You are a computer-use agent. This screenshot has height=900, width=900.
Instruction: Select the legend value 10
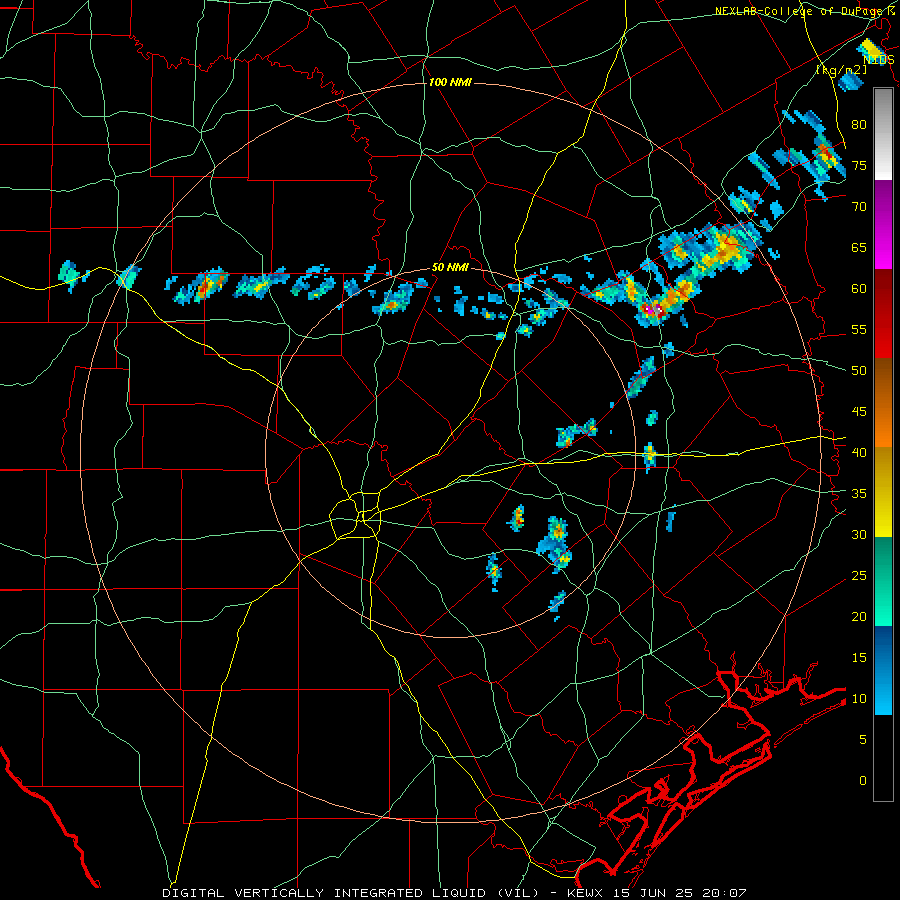click(859, 699)
